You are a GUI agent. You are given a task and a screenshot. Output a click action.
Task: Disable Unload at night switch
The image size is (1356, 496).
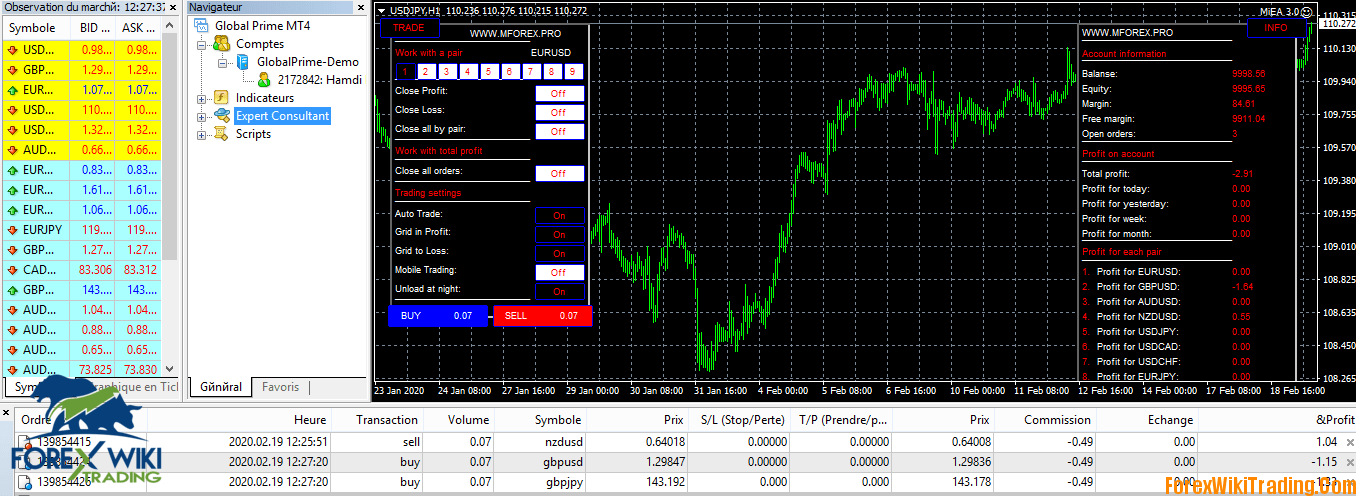coord(559,292)
